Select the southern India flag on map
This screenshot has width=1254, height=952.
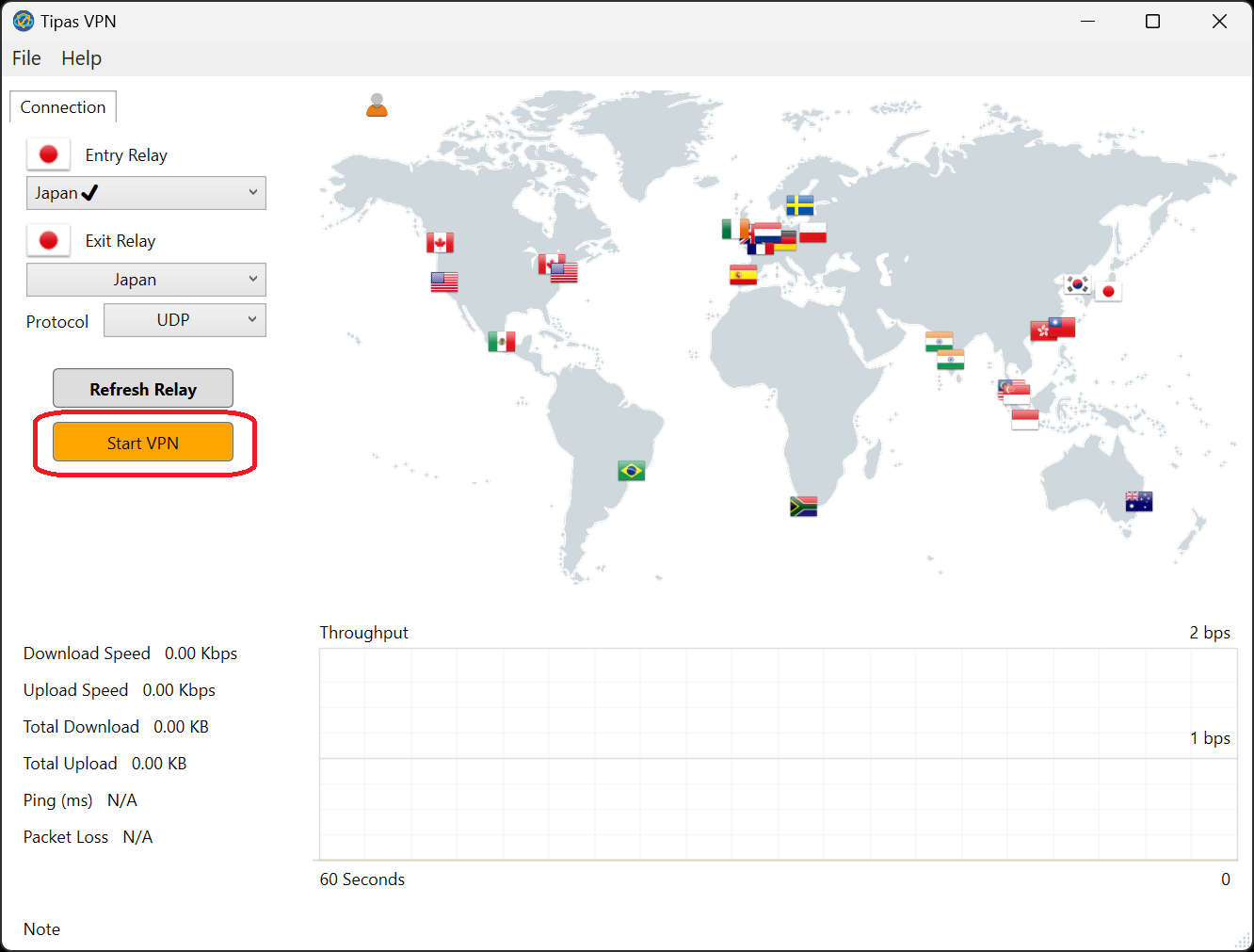(x=951, y=360)
